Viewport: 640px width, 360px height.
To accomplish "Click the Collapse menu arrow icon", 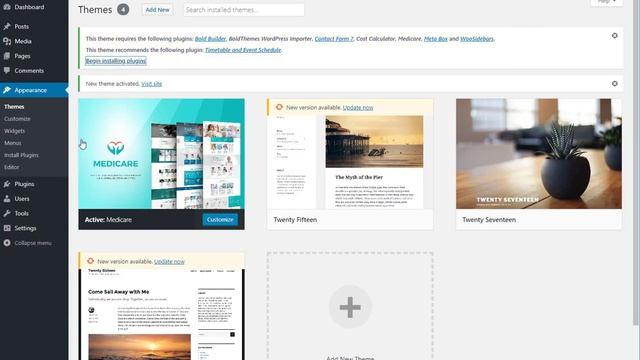I will pyautogui.click(x=7, y=243).
